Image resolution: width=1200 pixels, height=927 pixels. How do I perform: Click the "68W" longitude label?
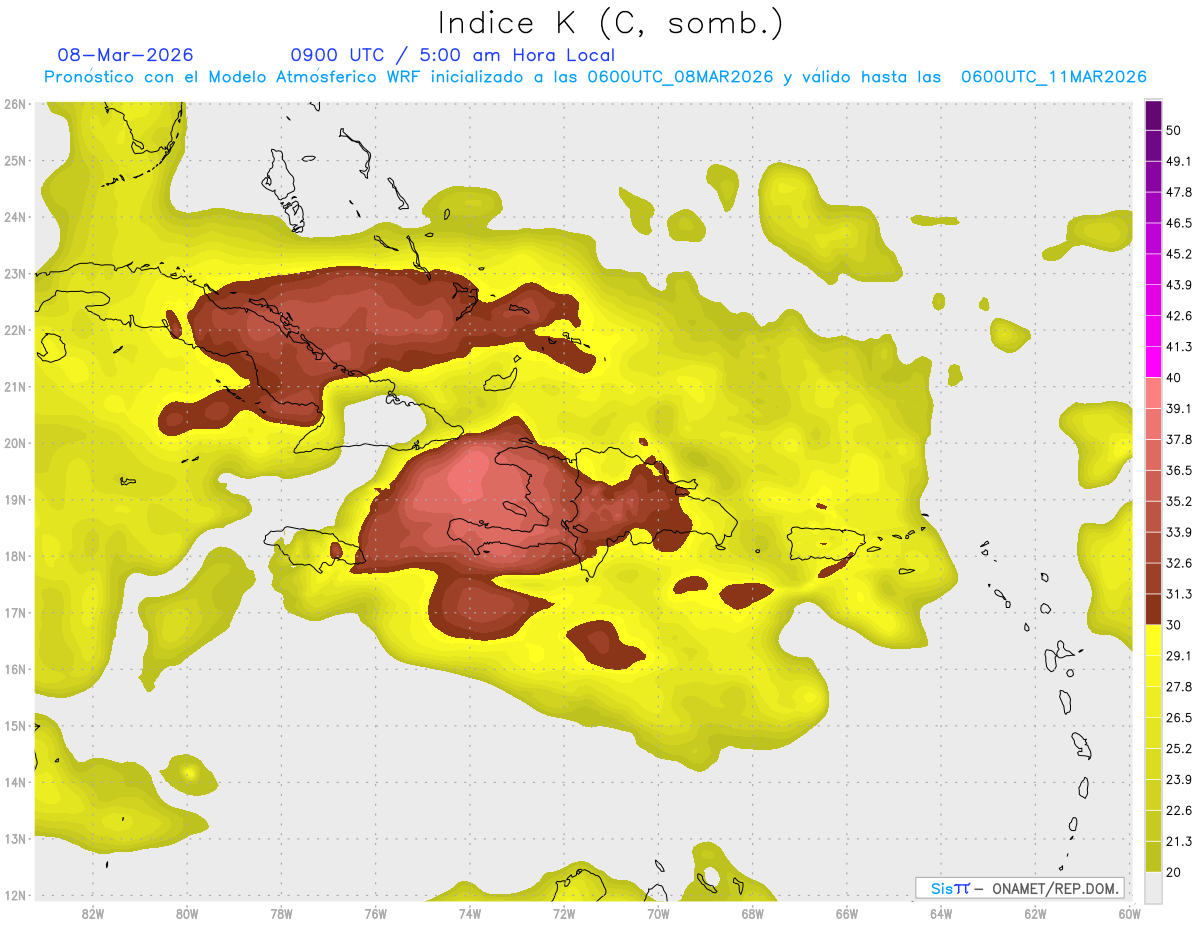753,913
